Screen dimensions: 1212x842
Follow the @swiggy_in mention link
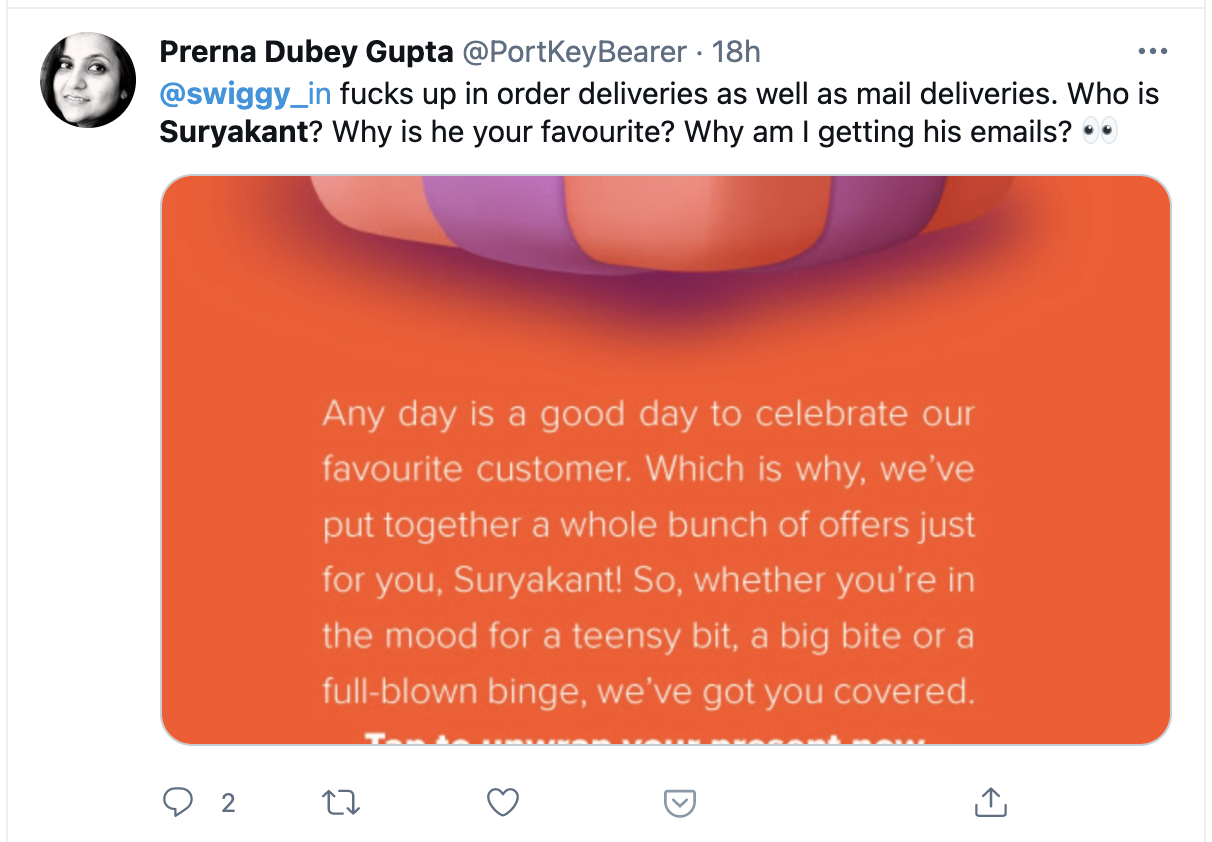[245, 94]
